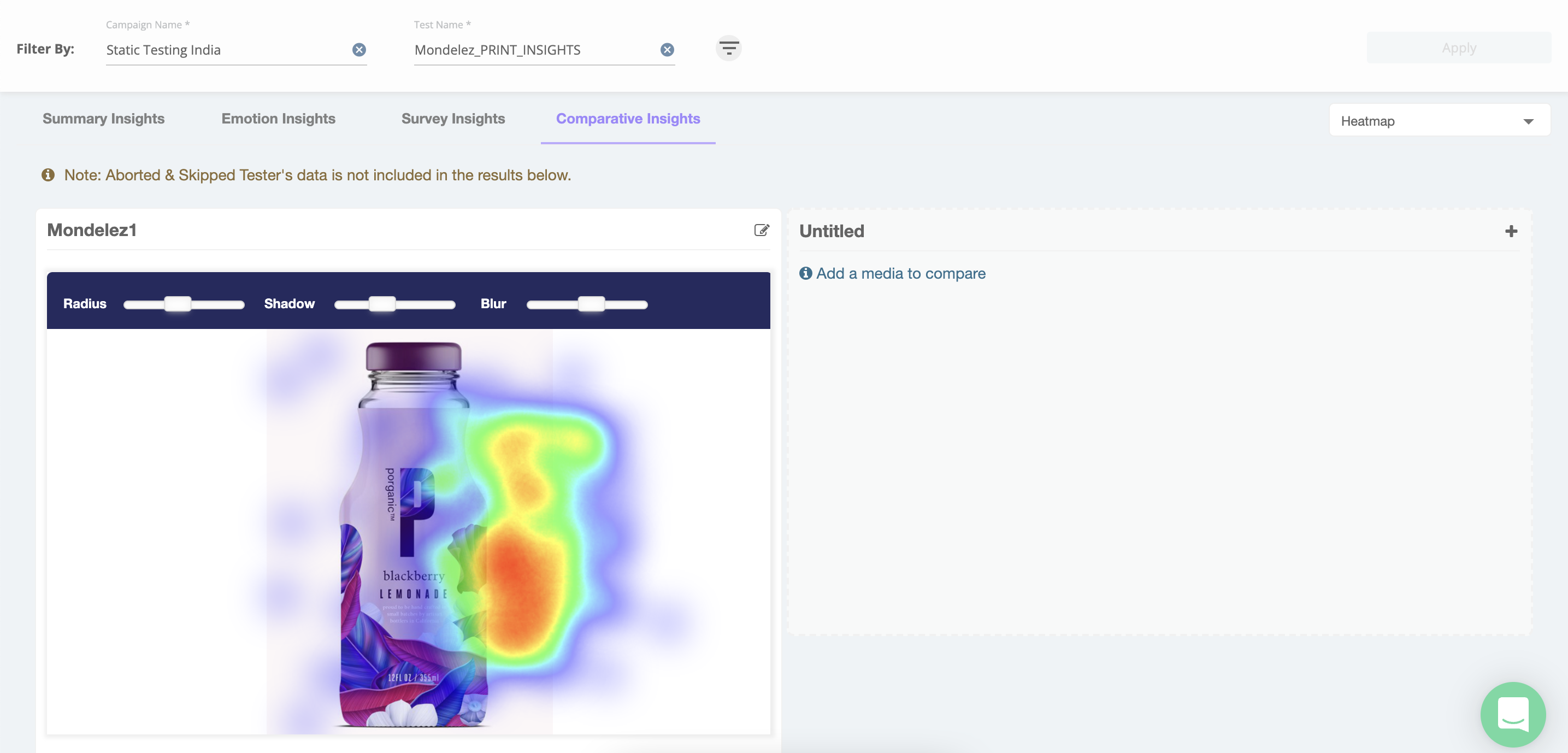Open the chat support widget
The image size is (1568, 753).
tap(1513, 714)
